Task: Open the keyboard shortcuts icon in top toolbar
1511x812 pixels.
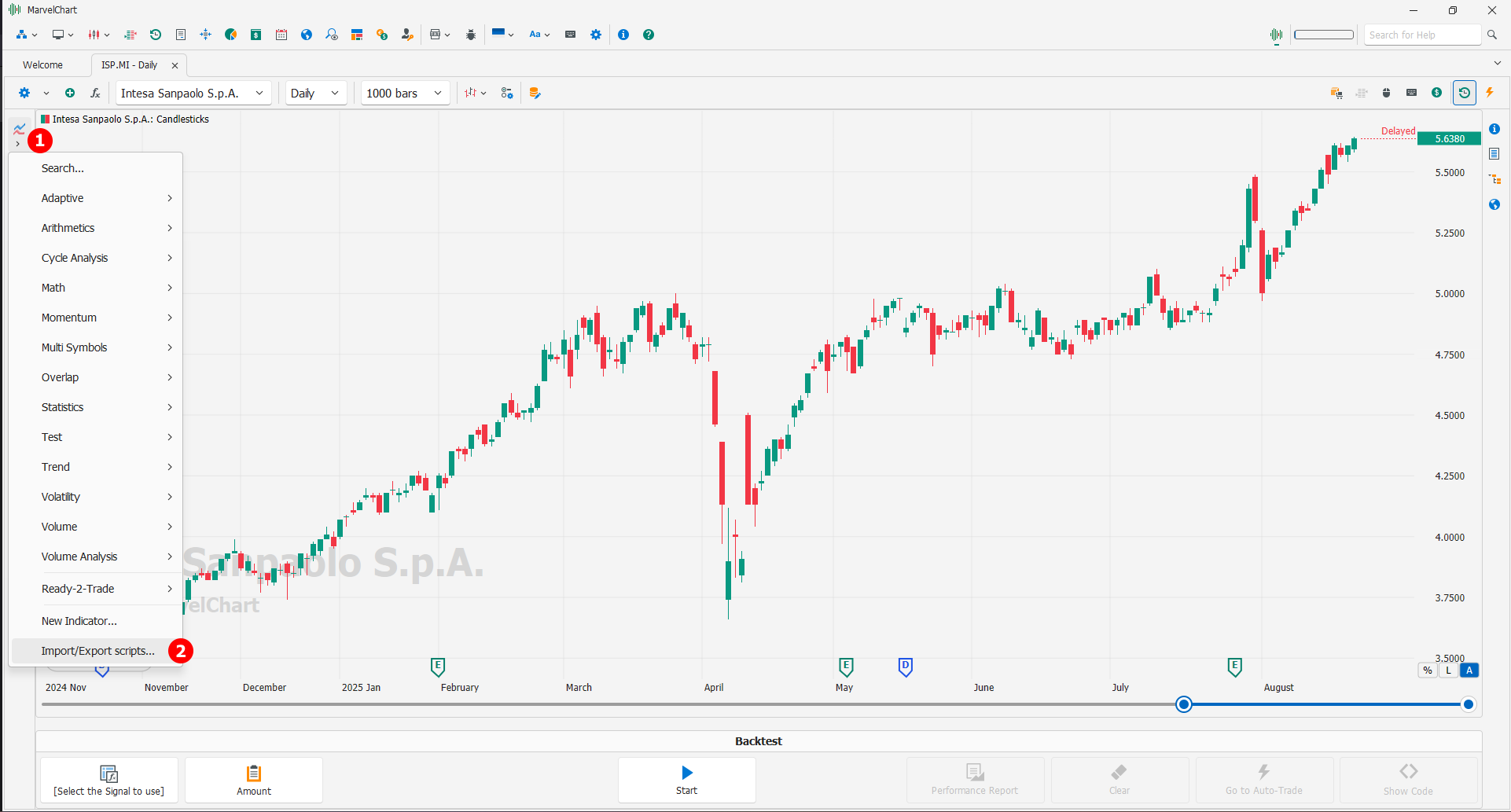Action: click(x=571, y=35)
